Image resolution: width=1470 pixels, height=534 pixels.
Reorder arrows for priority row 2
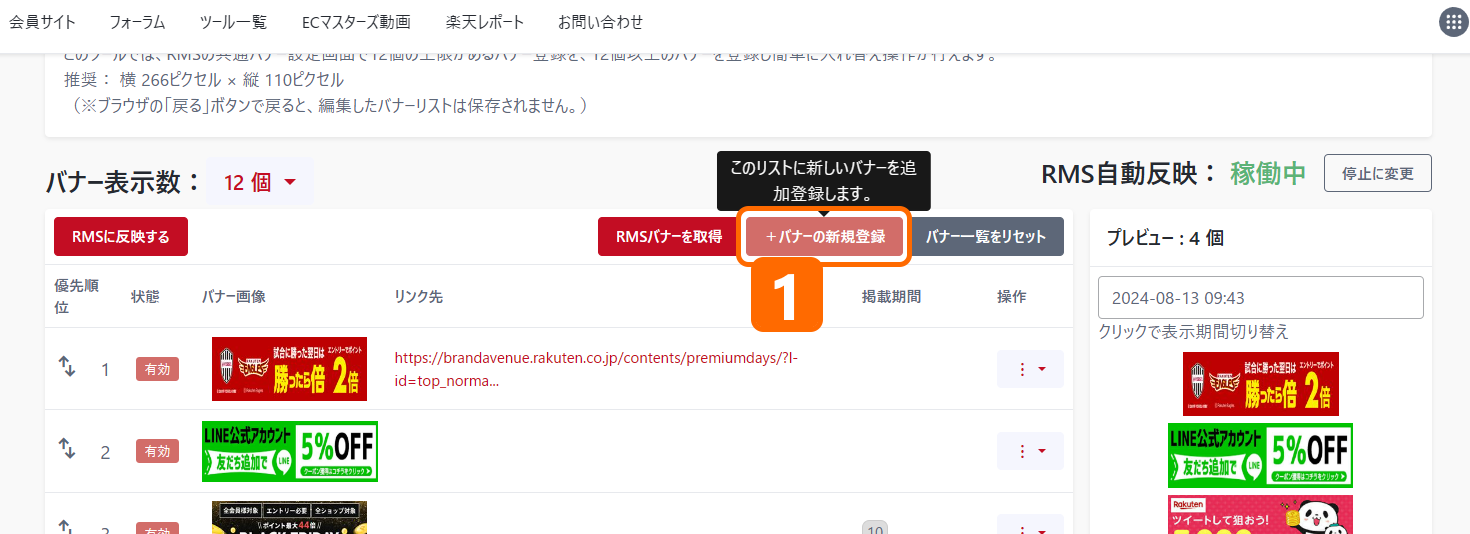coord(67,450)
